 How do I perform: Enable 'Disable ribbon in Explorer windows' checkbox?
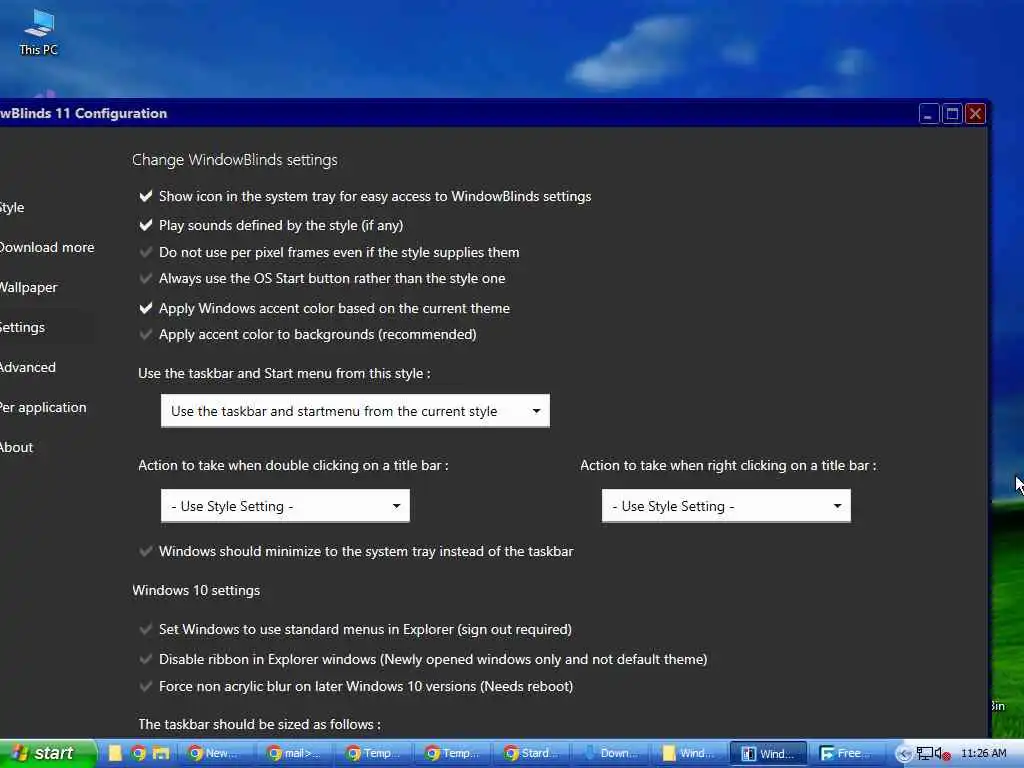coord(146,659)
